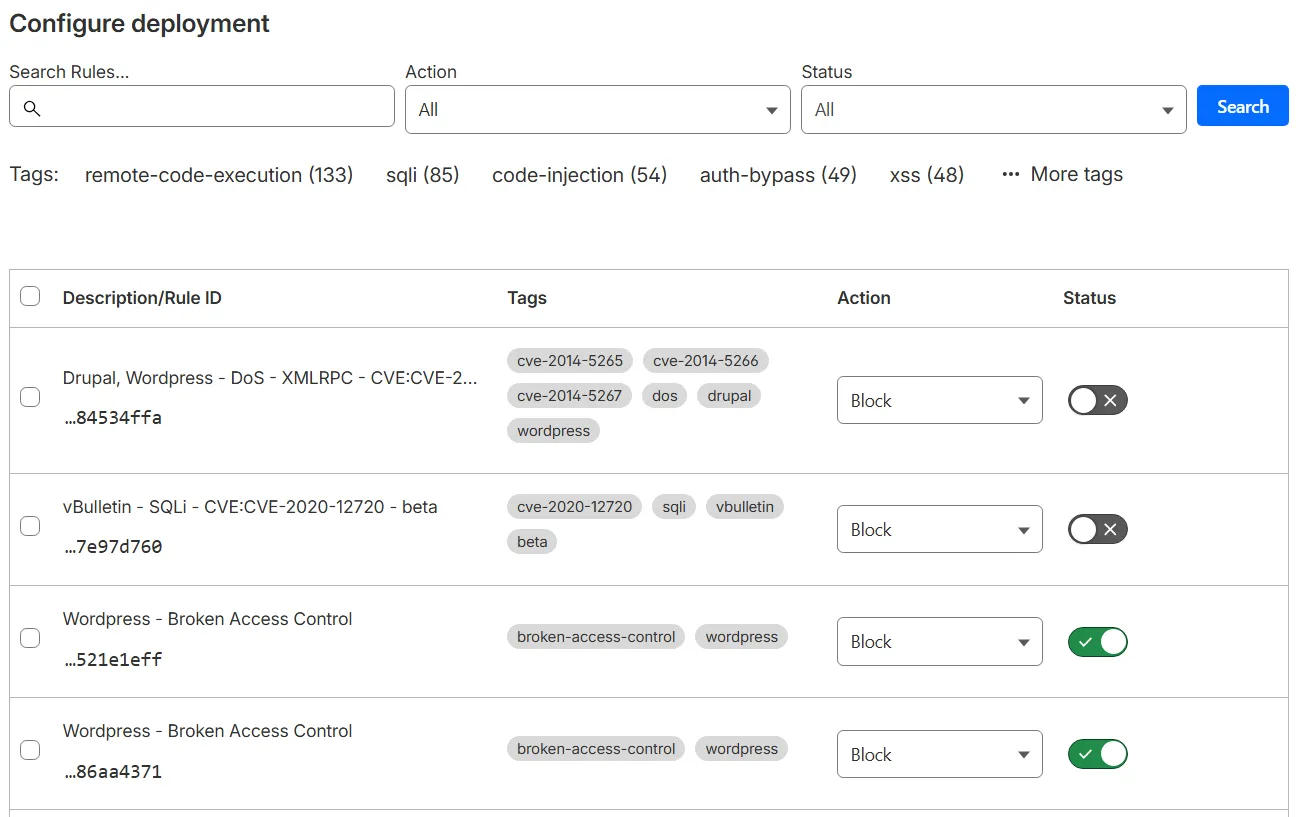
Task: Select the checkbox beside rule 521e1eff
Action: tap(30, 637)
